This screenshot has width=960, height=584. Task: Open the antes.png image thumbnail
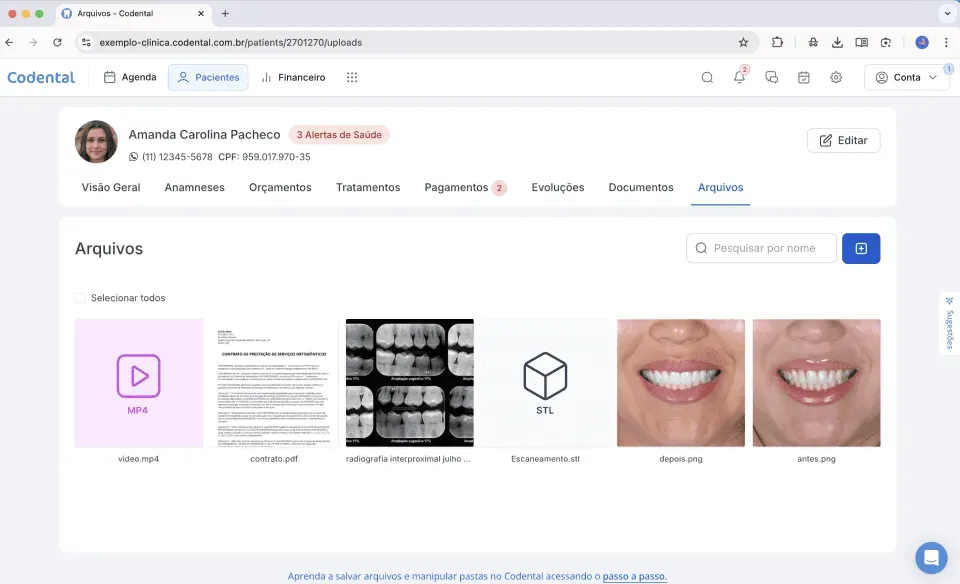(816, 383)
